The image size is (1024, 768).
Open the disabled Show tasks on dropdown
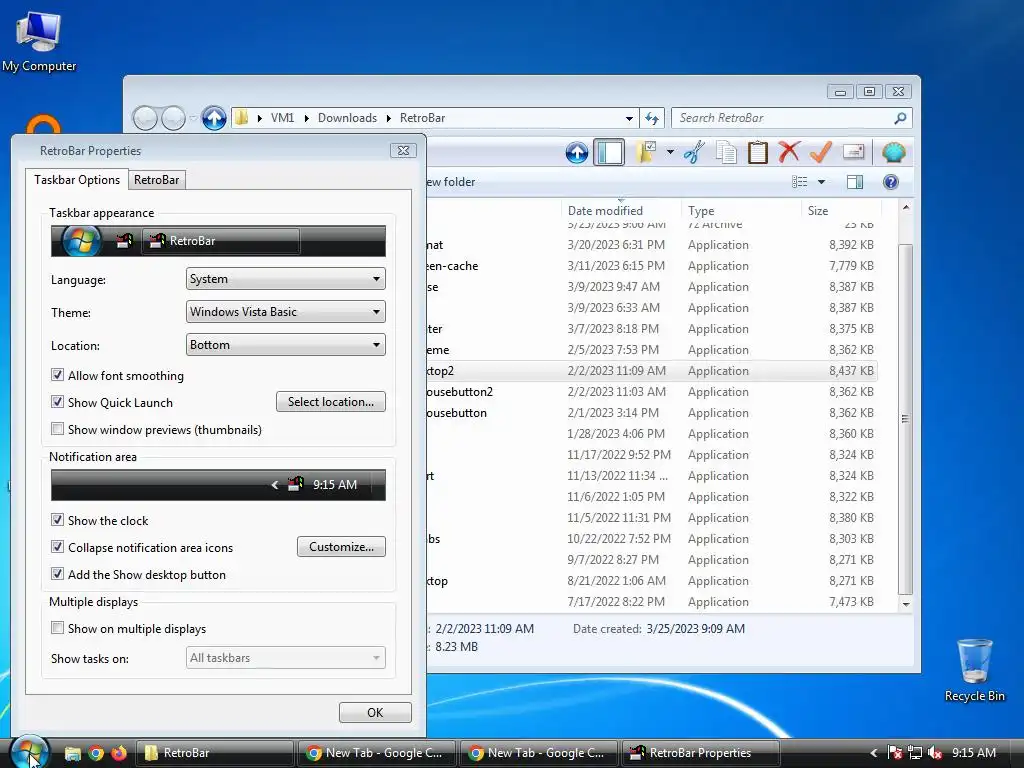click(x=285, y=658)
